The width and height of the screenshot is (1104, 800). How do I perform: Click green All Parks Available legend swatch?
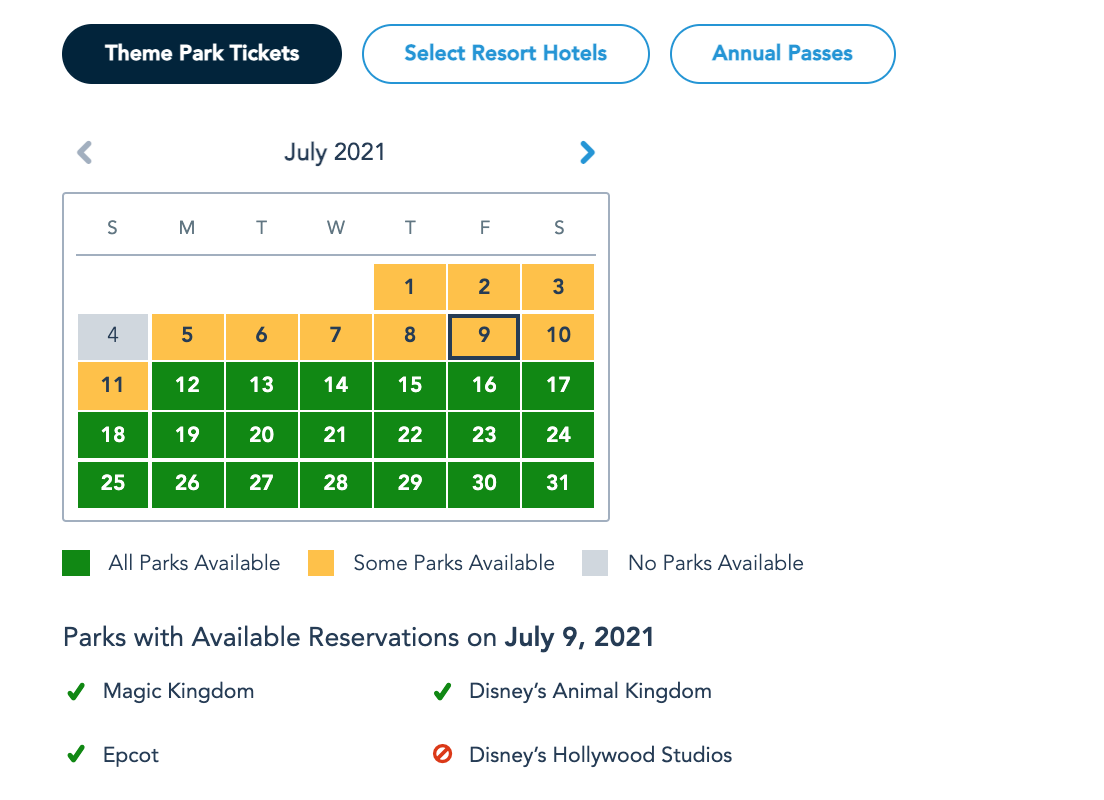coord(76,563)
